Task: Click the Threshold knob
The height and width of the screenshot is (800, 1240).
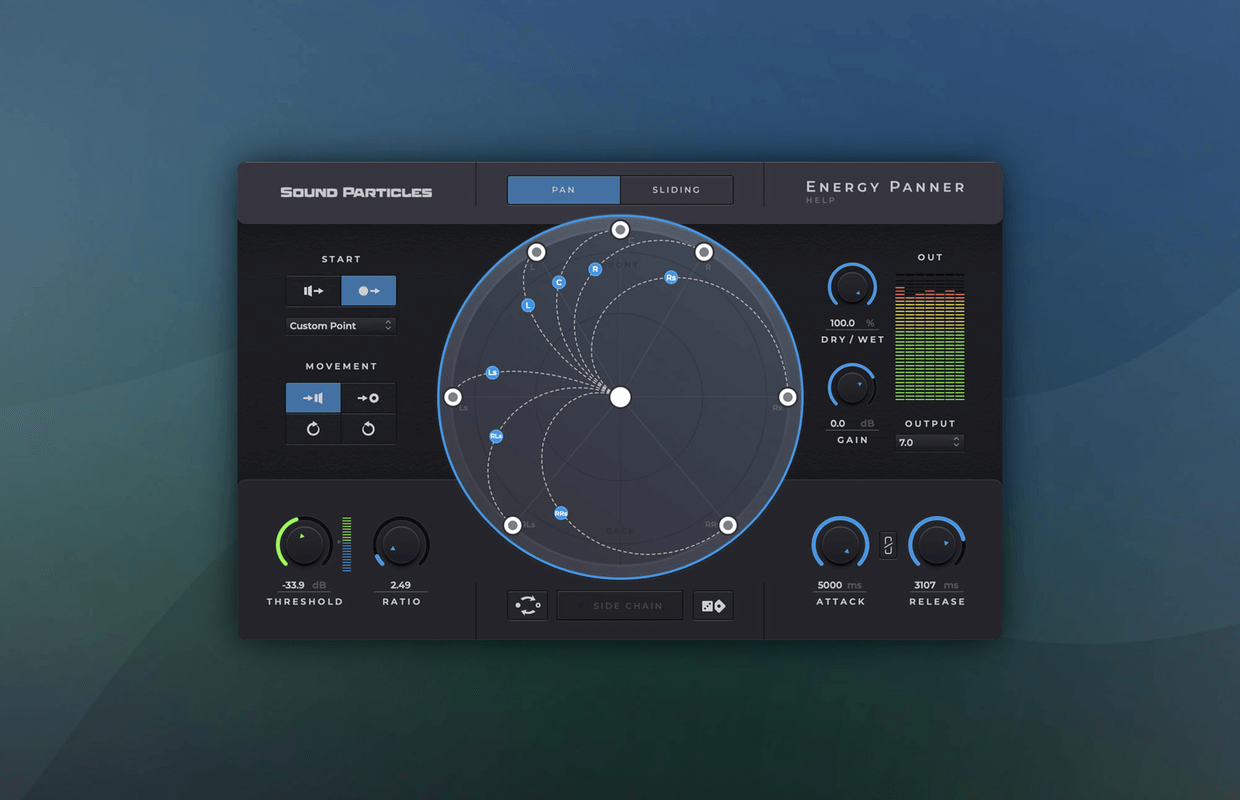Action: tap(304, 544)
